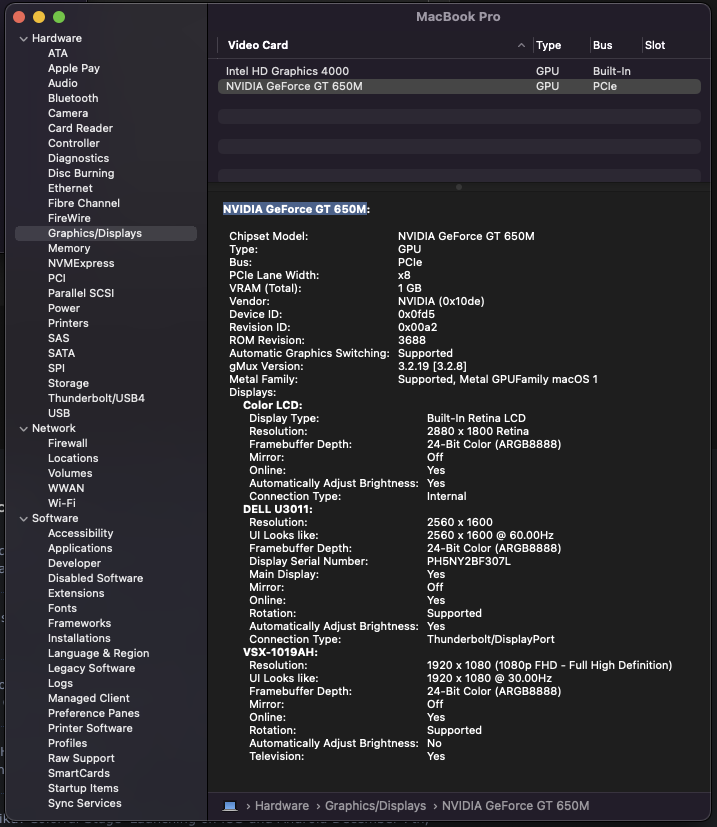This screenshot has height=827, width=717.
Task: Click the laptop icon in path bar
Action: (230, 806)
